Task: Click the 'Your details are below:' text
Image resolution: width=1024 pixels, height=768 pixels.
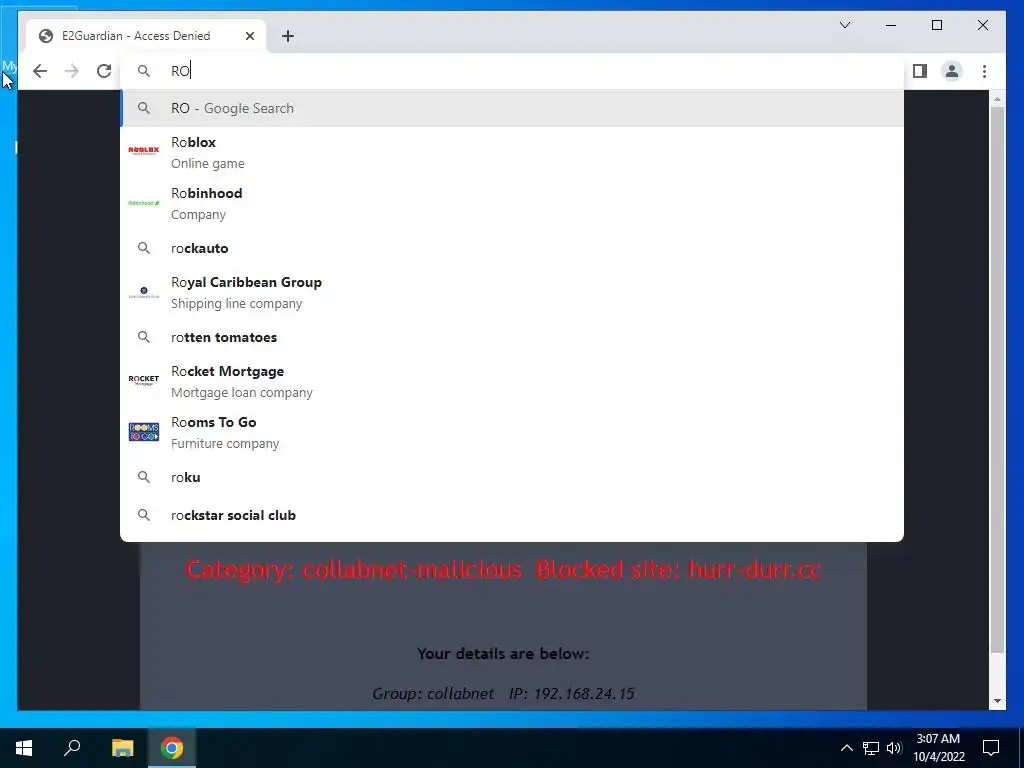Action: pyautogui.click(x=503, y=654)
